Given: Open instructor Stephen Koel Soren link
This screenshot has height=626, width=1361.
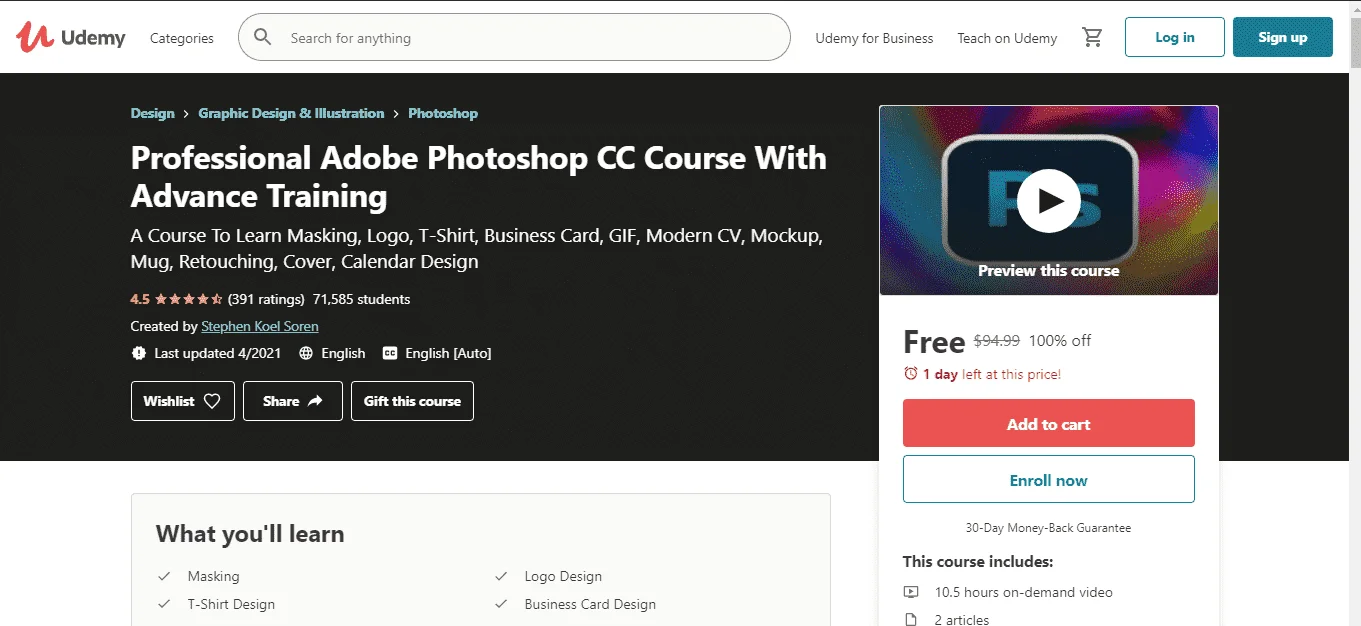Looking at the screenshot, I should tap(260, 326).
